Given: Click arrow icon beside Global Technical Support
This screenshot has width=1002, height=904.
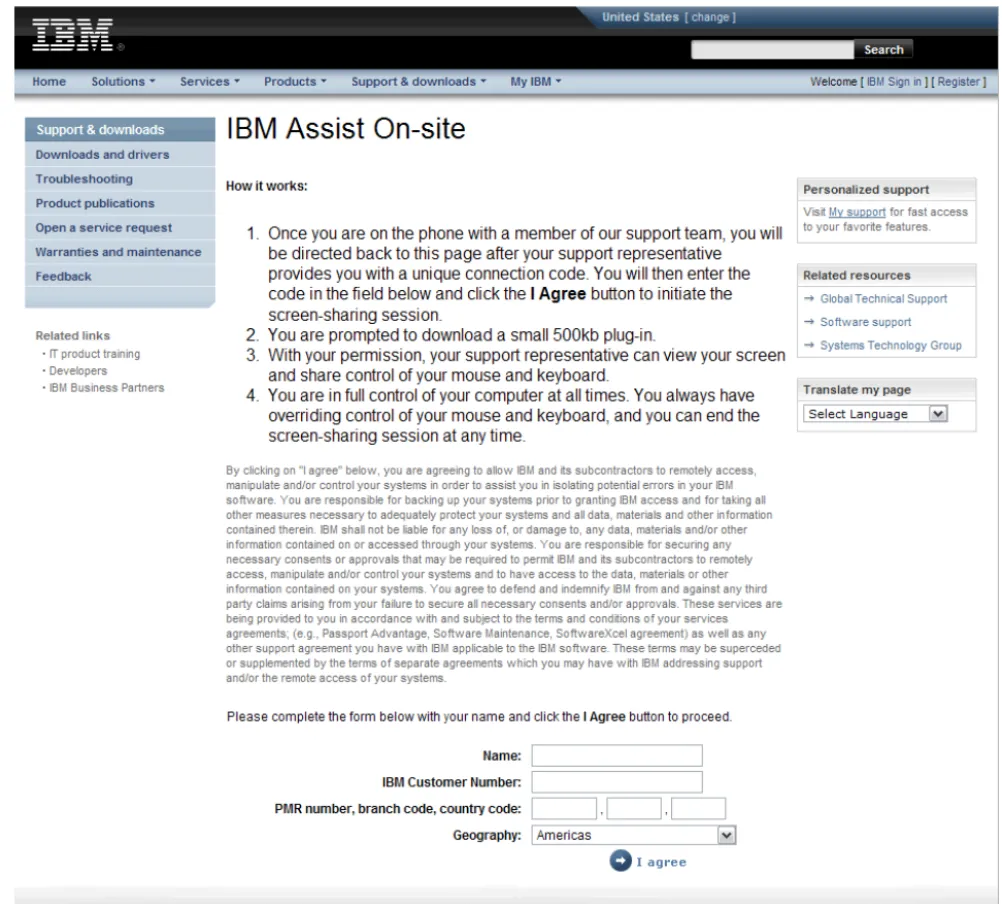Looking at the screenshot, I should pyautogui.click(x=809, y=298).
